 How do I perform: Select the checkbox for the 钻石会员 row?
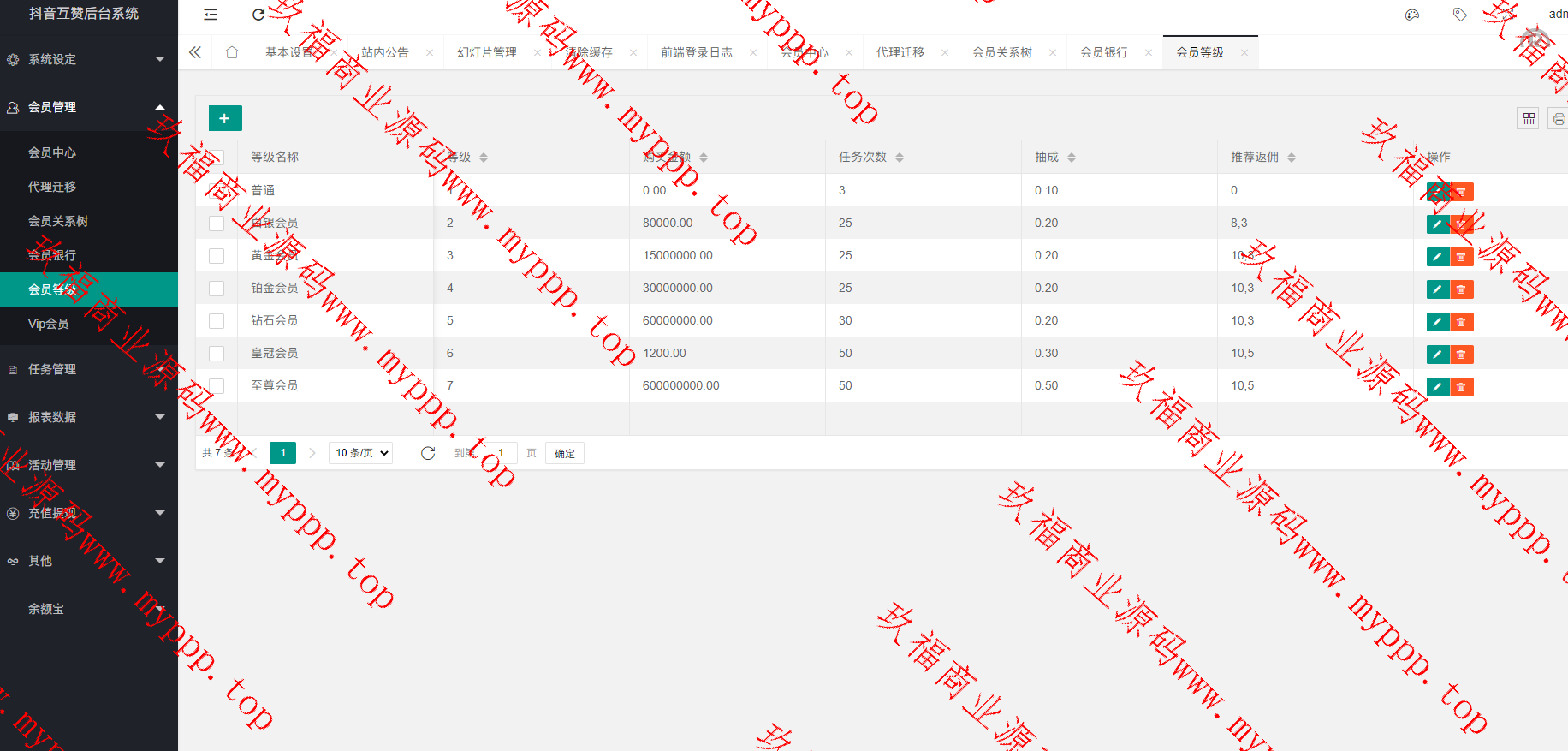(217, 321)
